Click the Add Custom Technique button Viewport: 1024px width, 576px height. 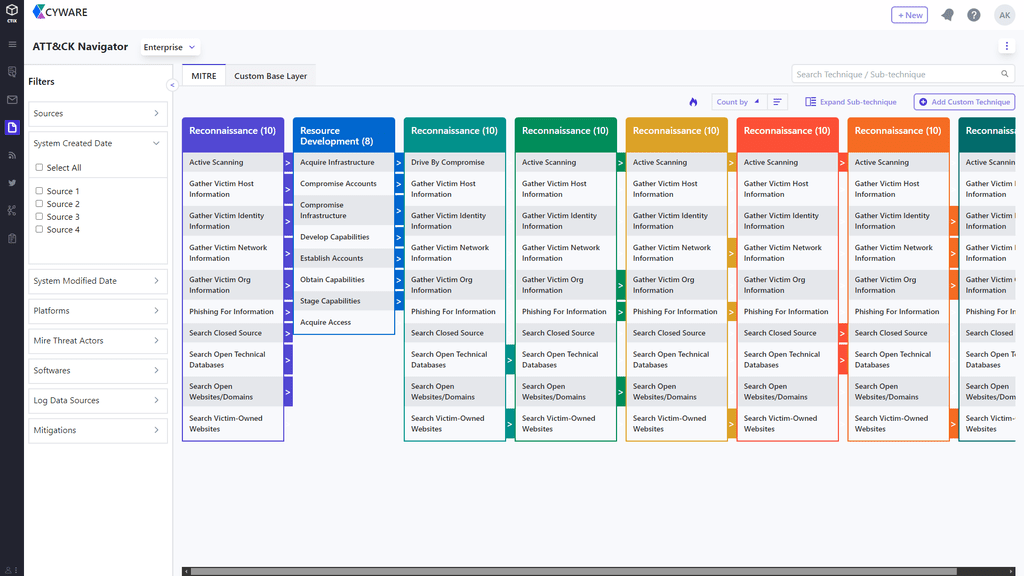point(964,102)
